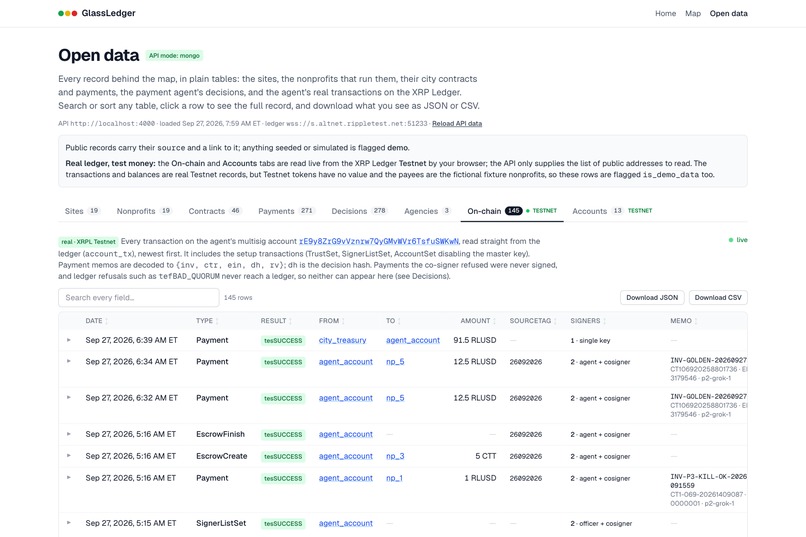Click the Reload API data link

(457, 123)
